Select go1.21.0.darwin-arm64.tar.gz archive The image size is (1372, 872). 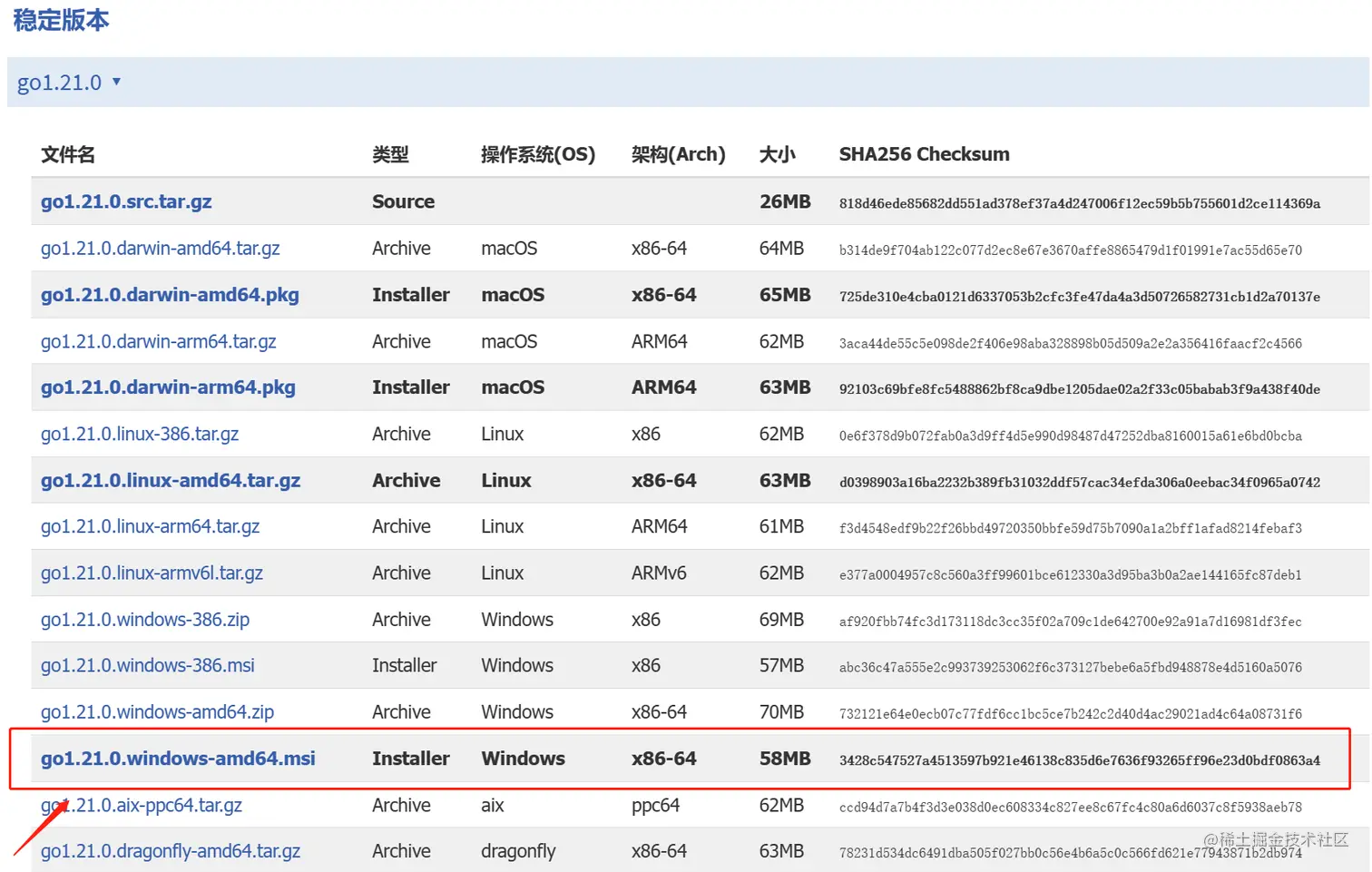[x=158, y=341]
